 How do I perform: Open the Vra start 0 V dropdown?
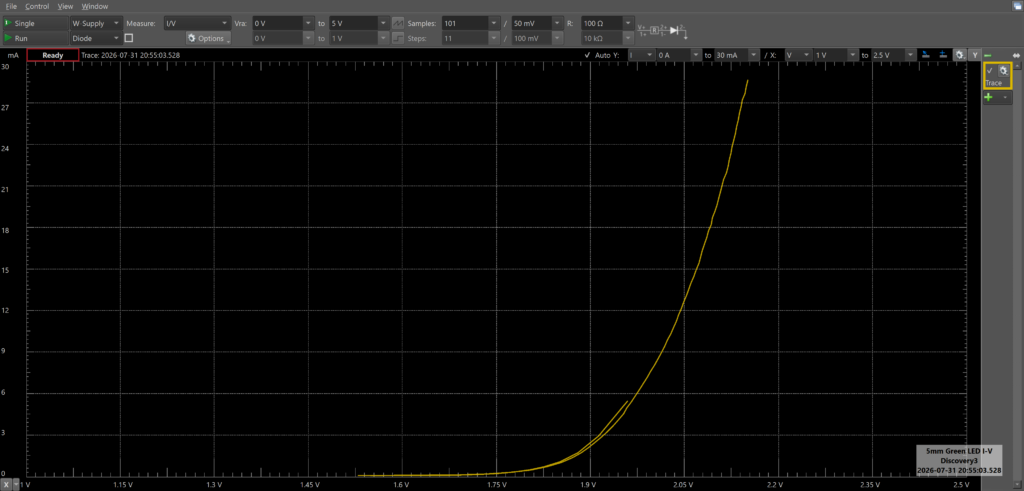point(283,23)
